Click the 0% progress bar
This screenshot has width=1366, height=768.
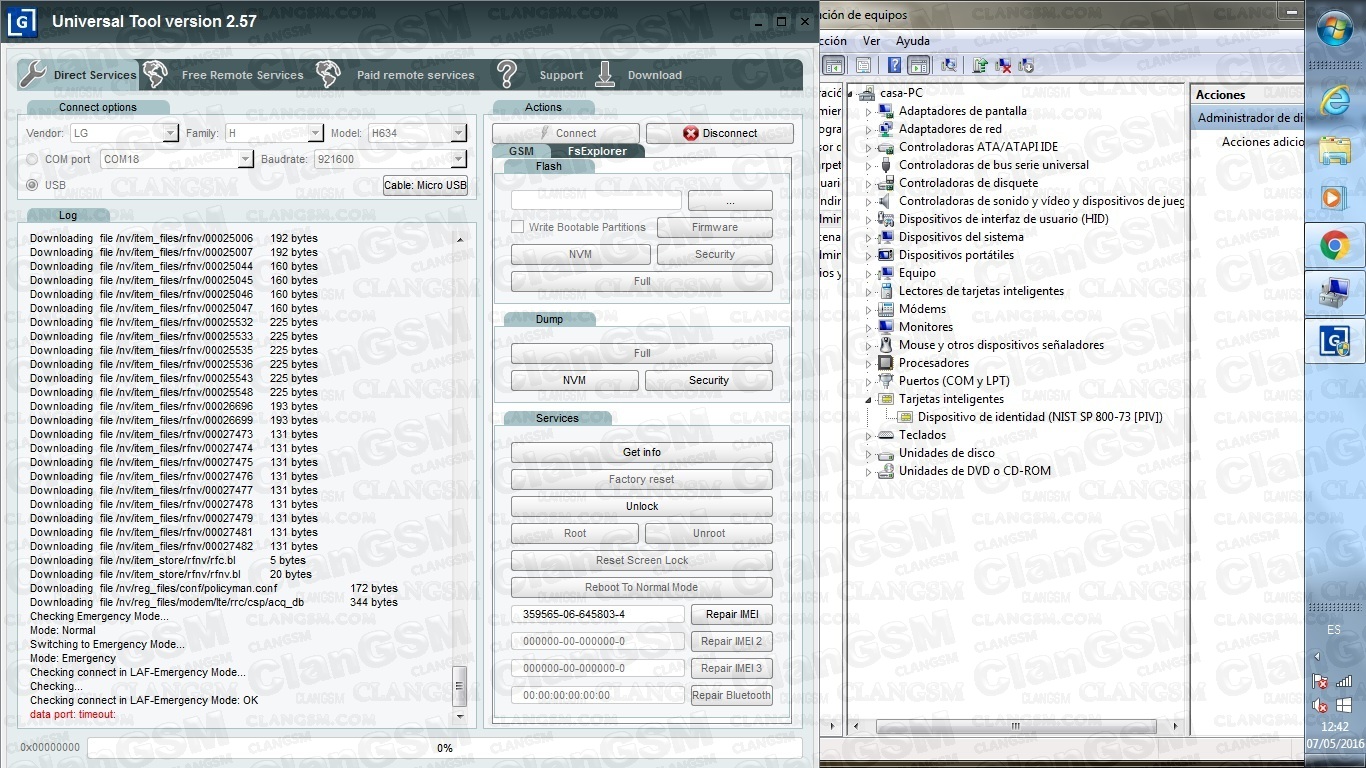tap(445, 748)
